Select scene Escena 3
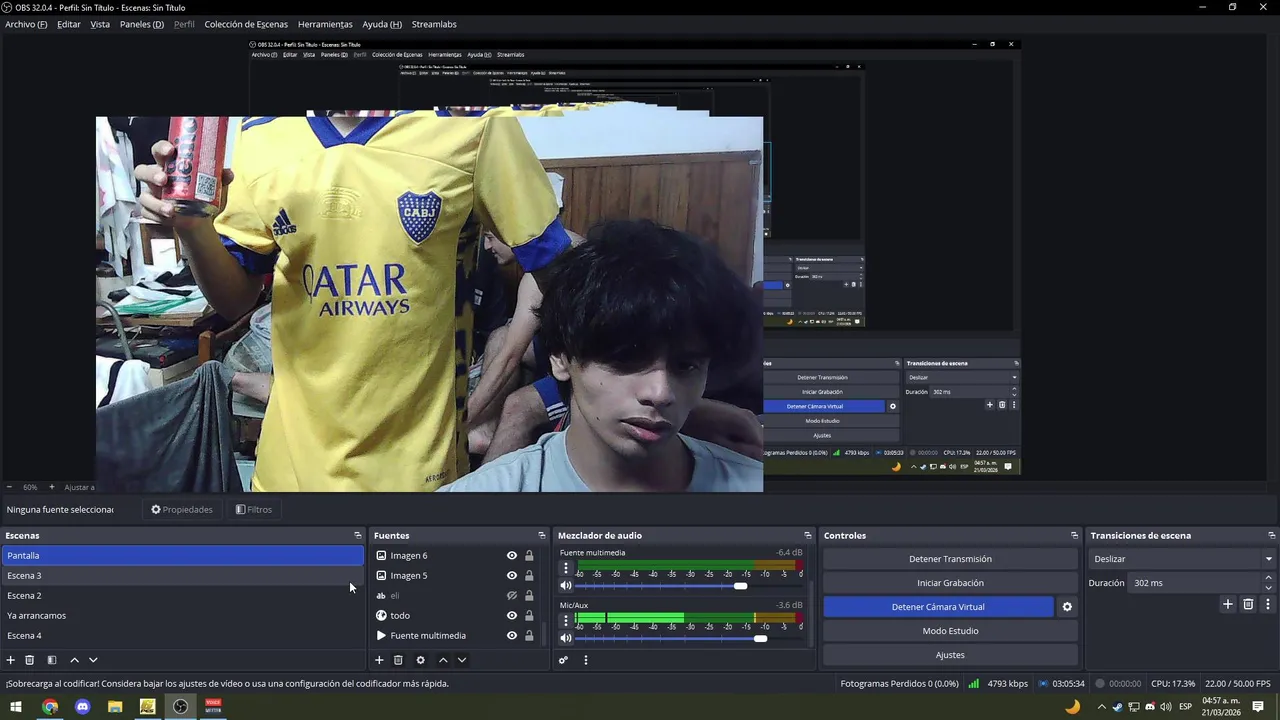This screenshot has width=1280, height=720. coord(182,576)
